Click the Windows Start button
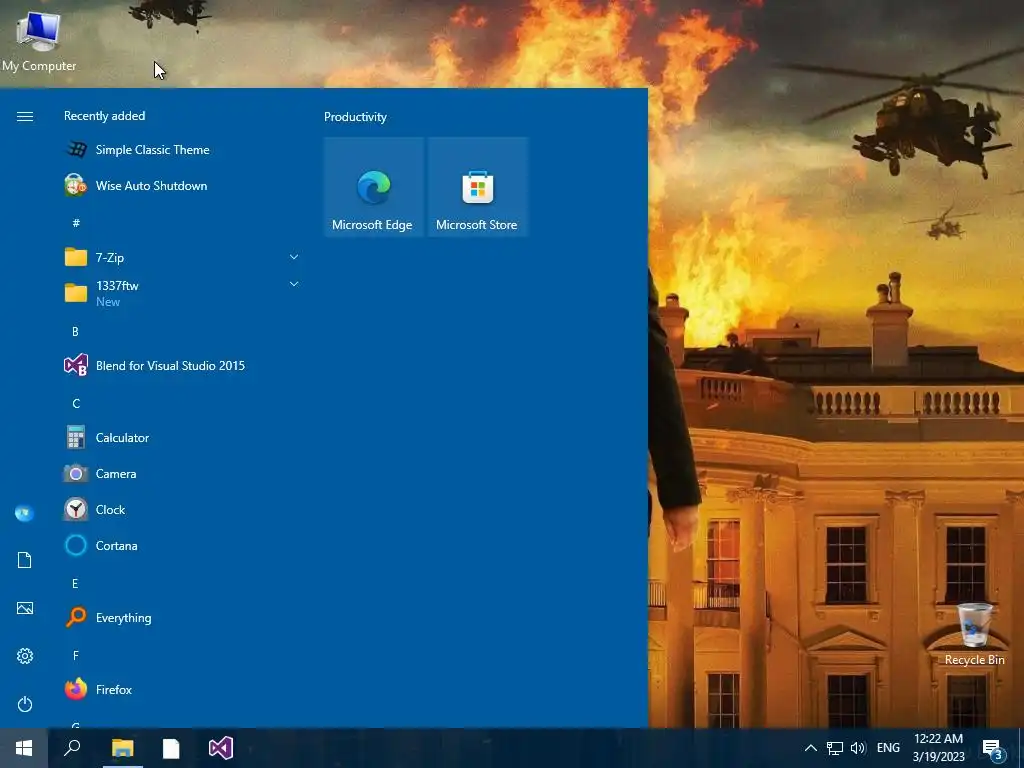Screen dimensions: 1024x768 tap(24, 748)
